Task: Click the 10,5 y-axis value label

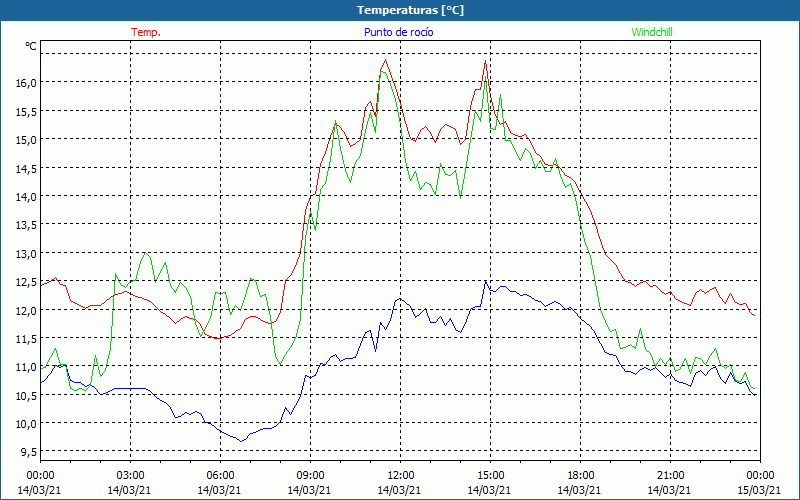Action: [x=25, y=396]
